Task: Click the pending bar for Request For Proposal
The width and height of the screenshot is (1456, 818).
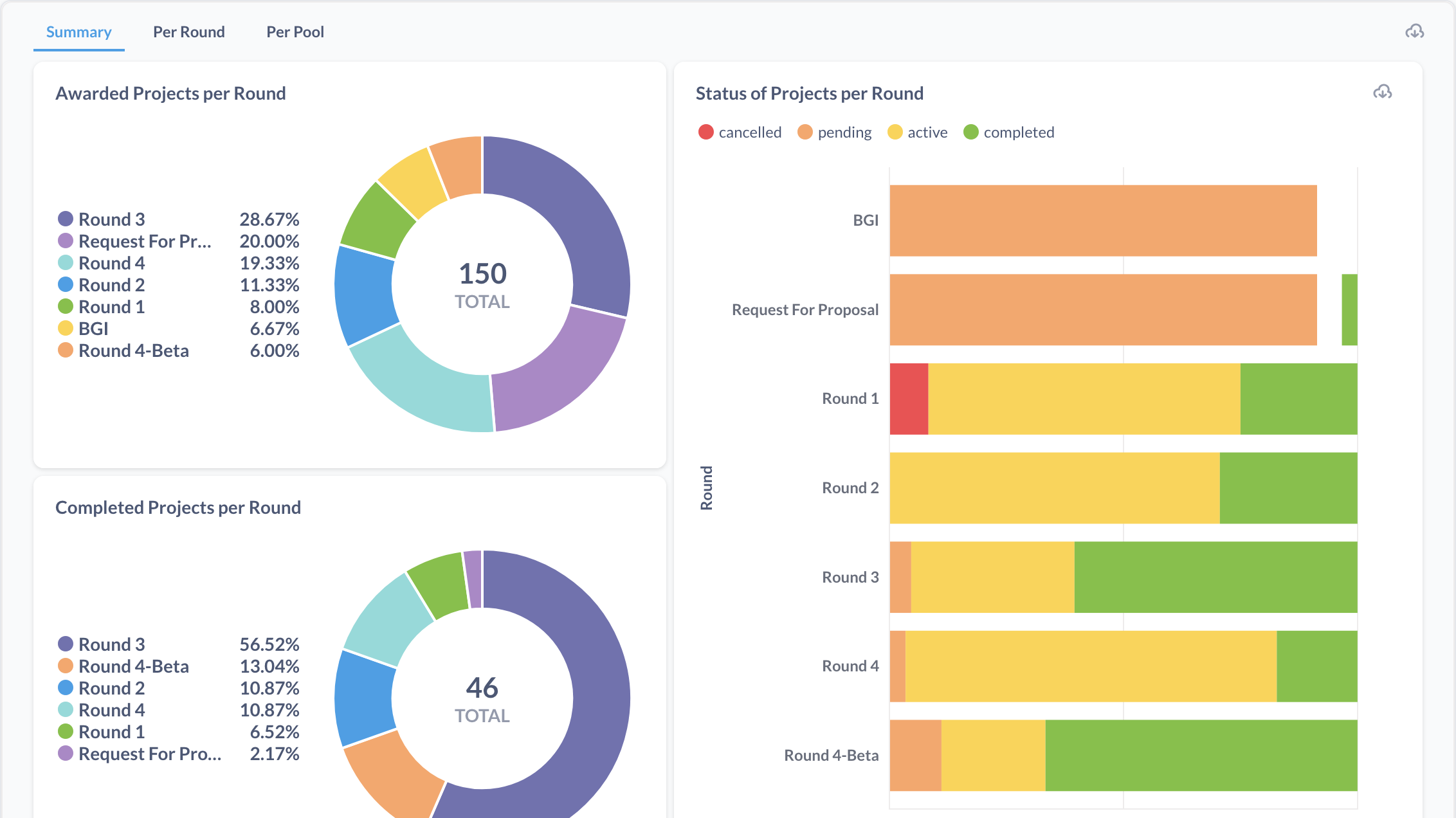Action: click(1103, 310)
